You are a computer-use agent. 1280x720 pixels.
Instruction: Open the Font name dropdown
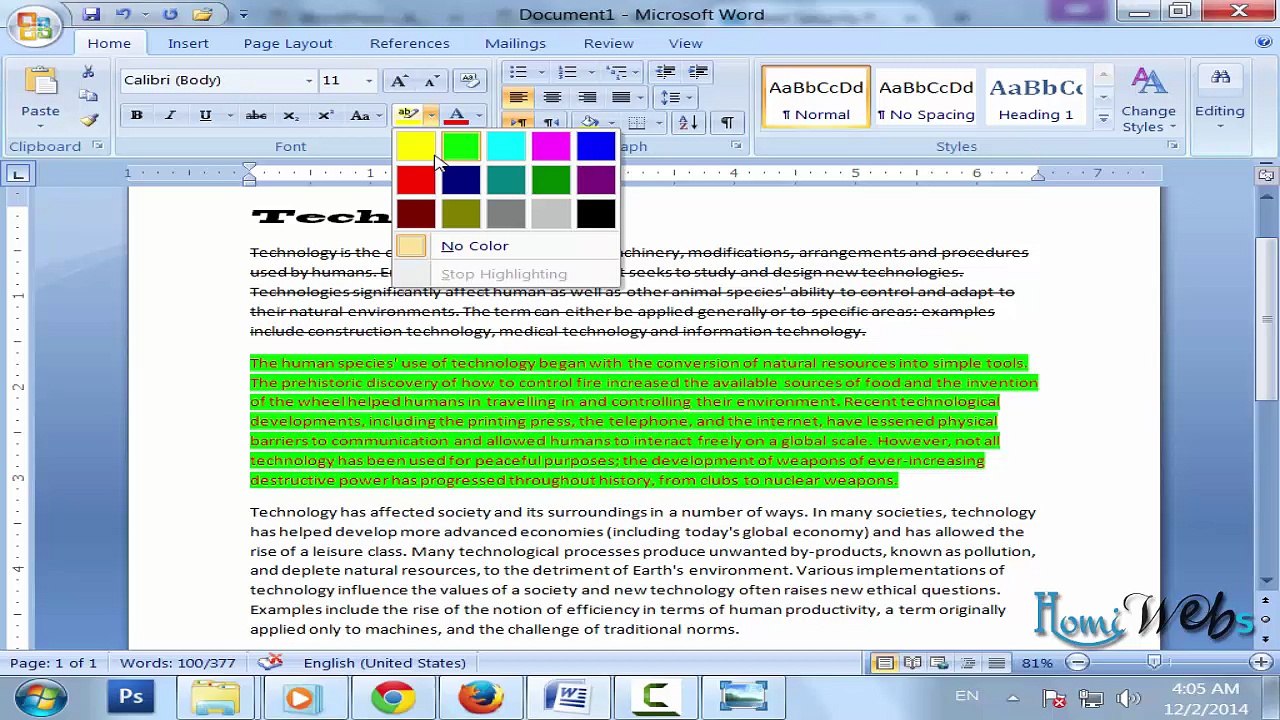(309, 80)
